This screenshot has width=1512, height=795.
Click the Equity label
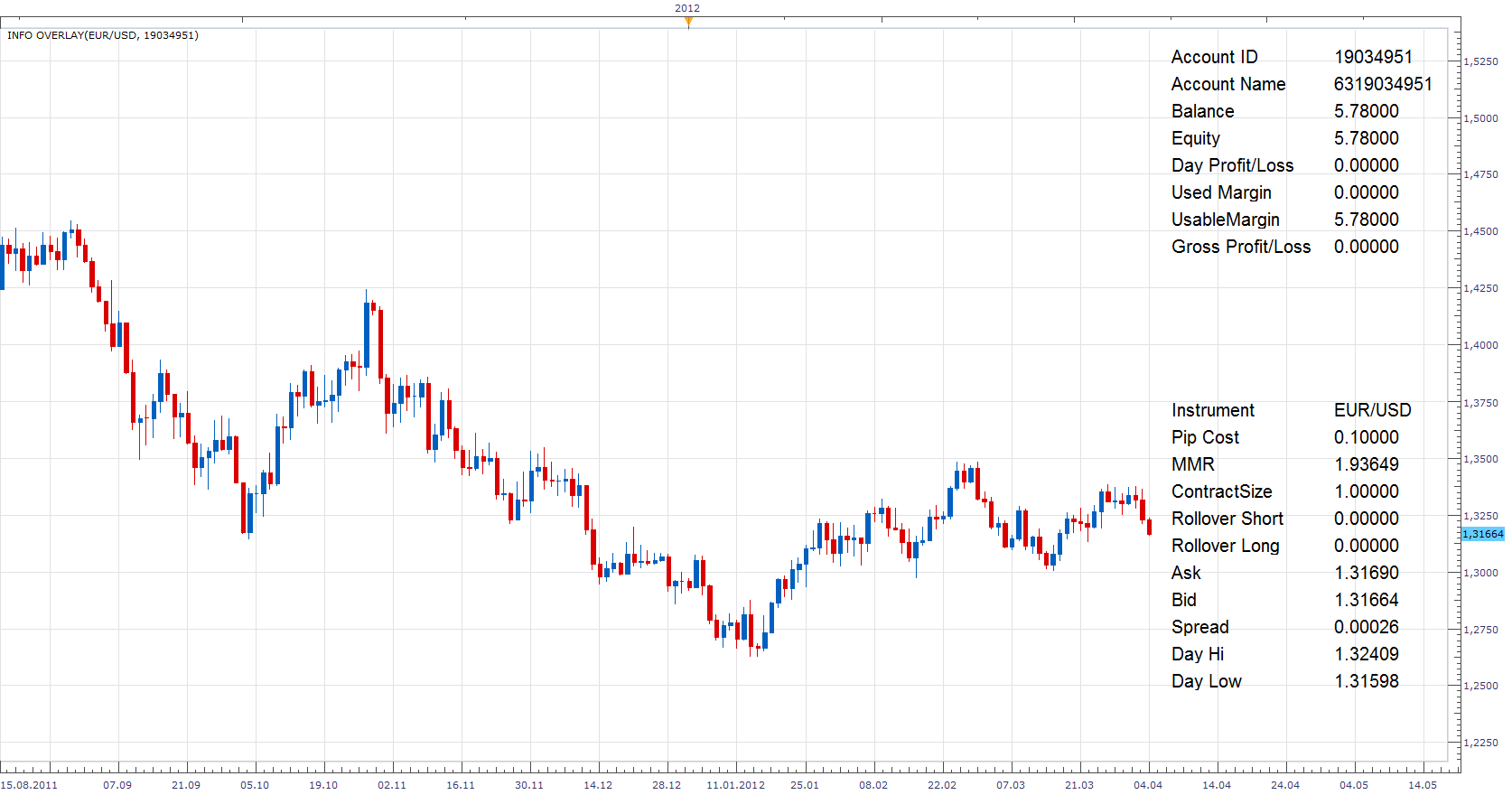pos(1196,138)
